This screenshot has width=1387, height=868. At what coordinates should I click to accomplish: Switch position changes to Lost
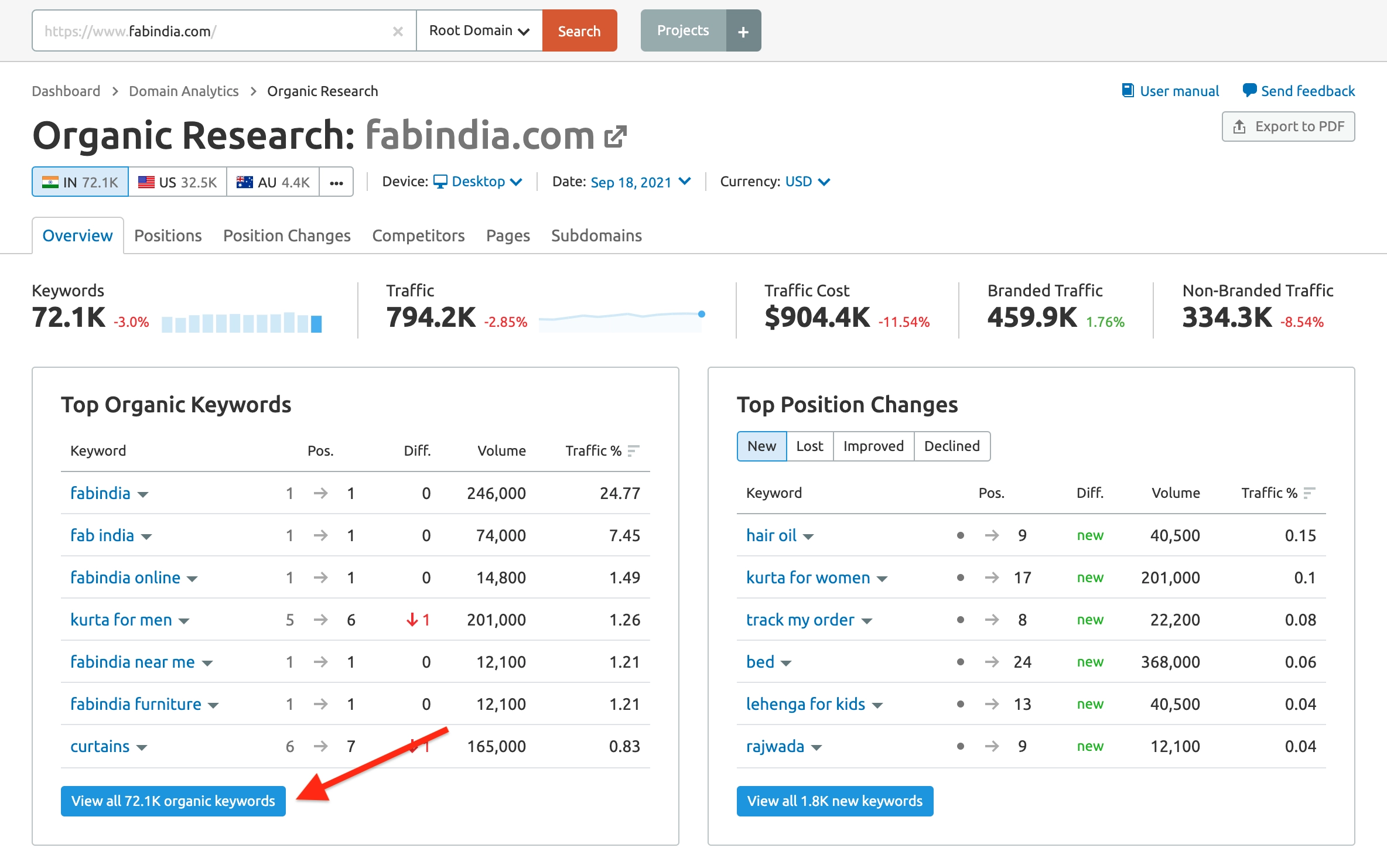point(809,446)
